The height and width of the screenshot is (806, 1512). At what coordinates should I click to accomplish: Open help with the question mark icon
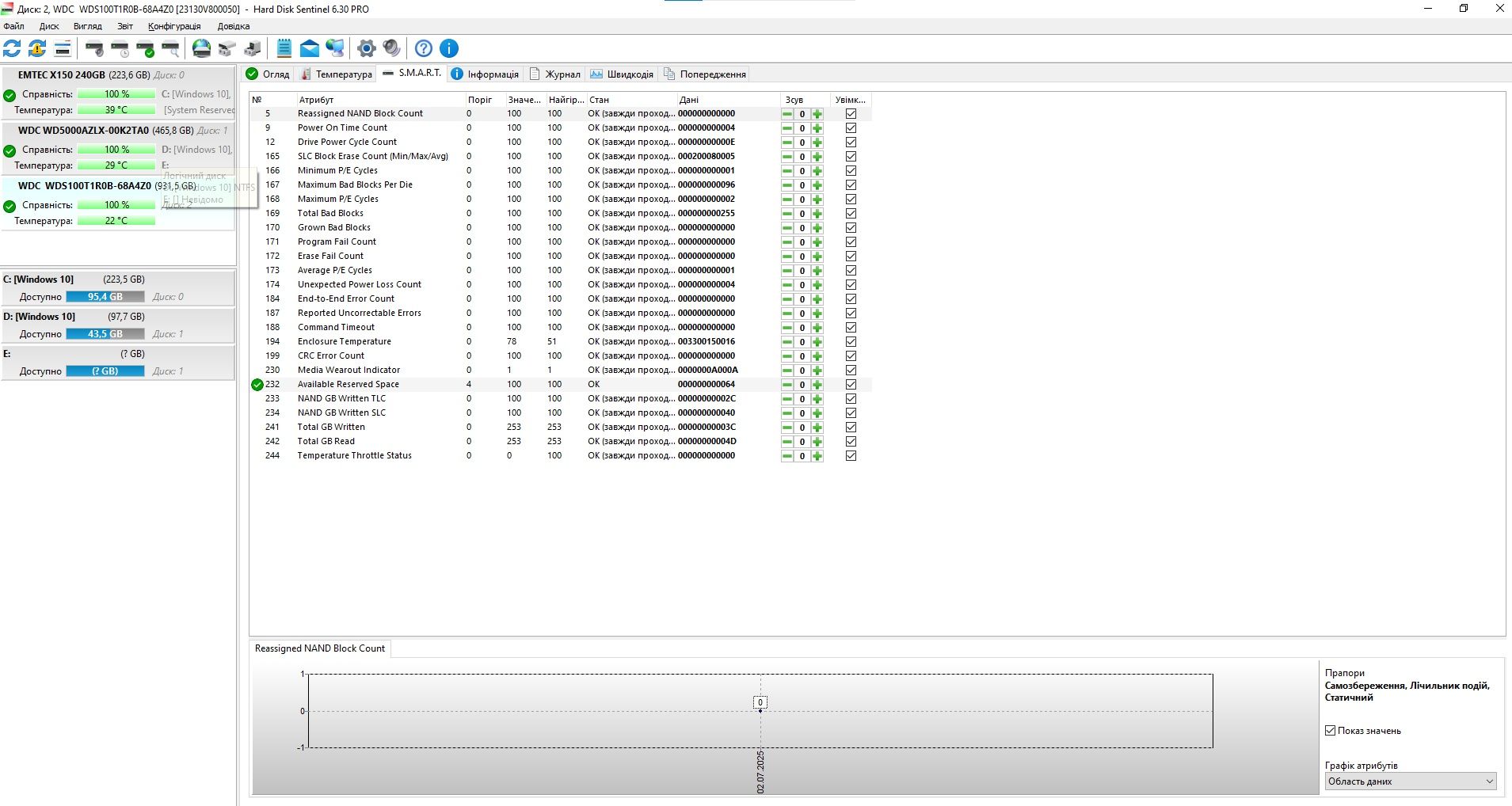coord(424,48)
